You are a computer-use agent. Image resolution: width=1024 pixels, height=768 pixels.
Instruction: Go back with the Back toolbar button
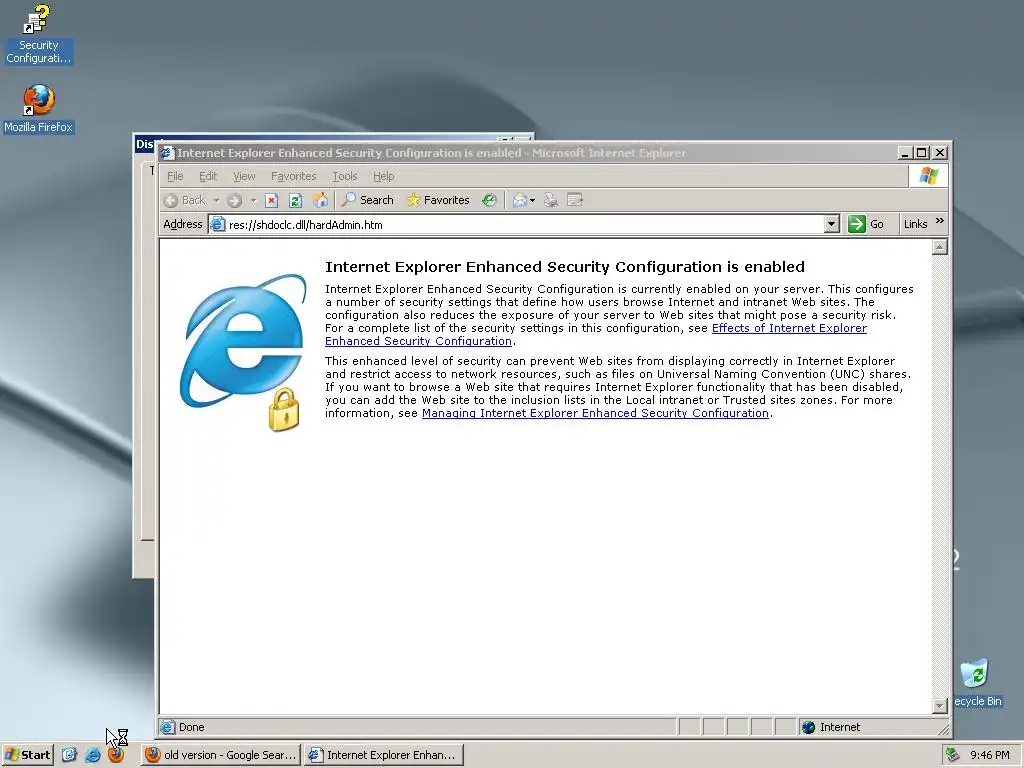185,200
